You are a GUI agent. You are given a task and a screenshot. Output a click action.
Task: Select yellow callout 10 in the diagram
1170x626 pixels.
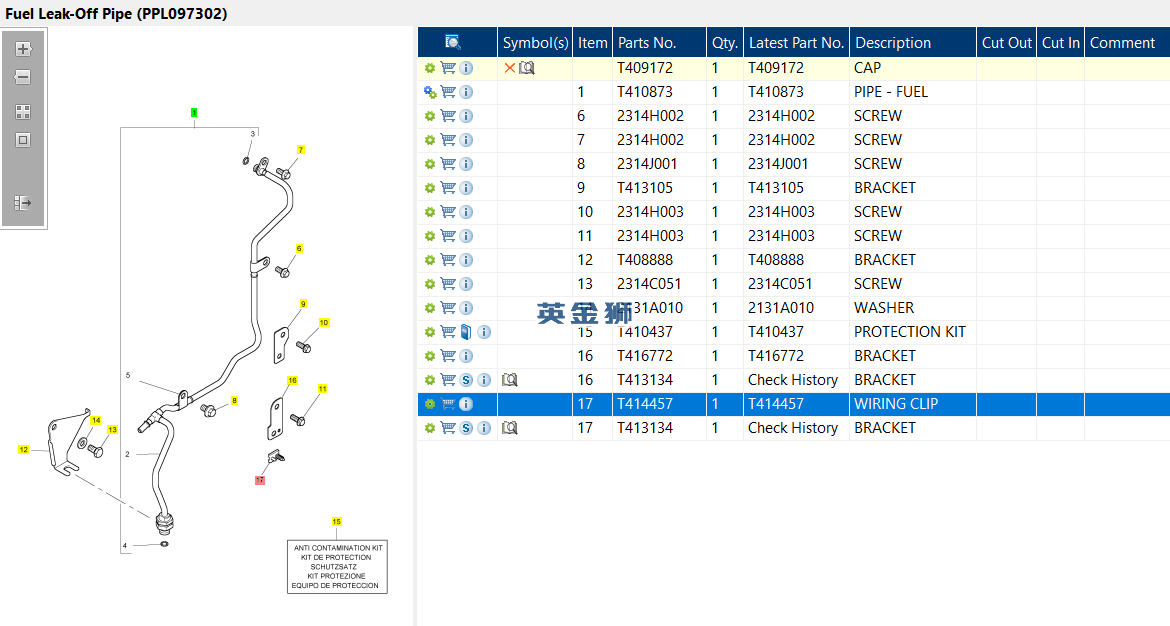[x=324, y=323]
